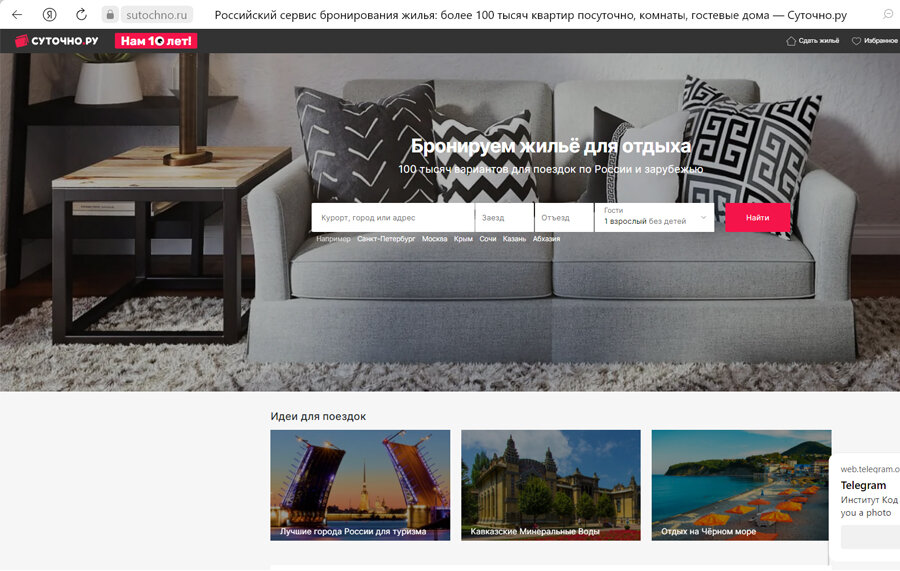Image resolution: width=900 pixels, height=571 pixels.
Task: Click the chevron in the guests selector
Action: click(703, 217)
